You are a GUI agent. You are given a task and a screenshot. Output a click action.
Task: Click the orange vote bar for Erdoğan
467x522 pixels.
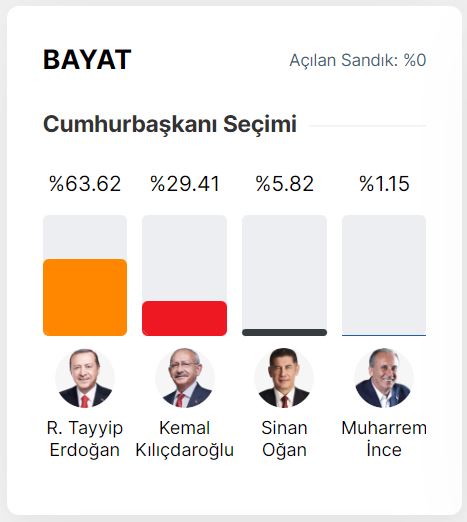point(85,297)
